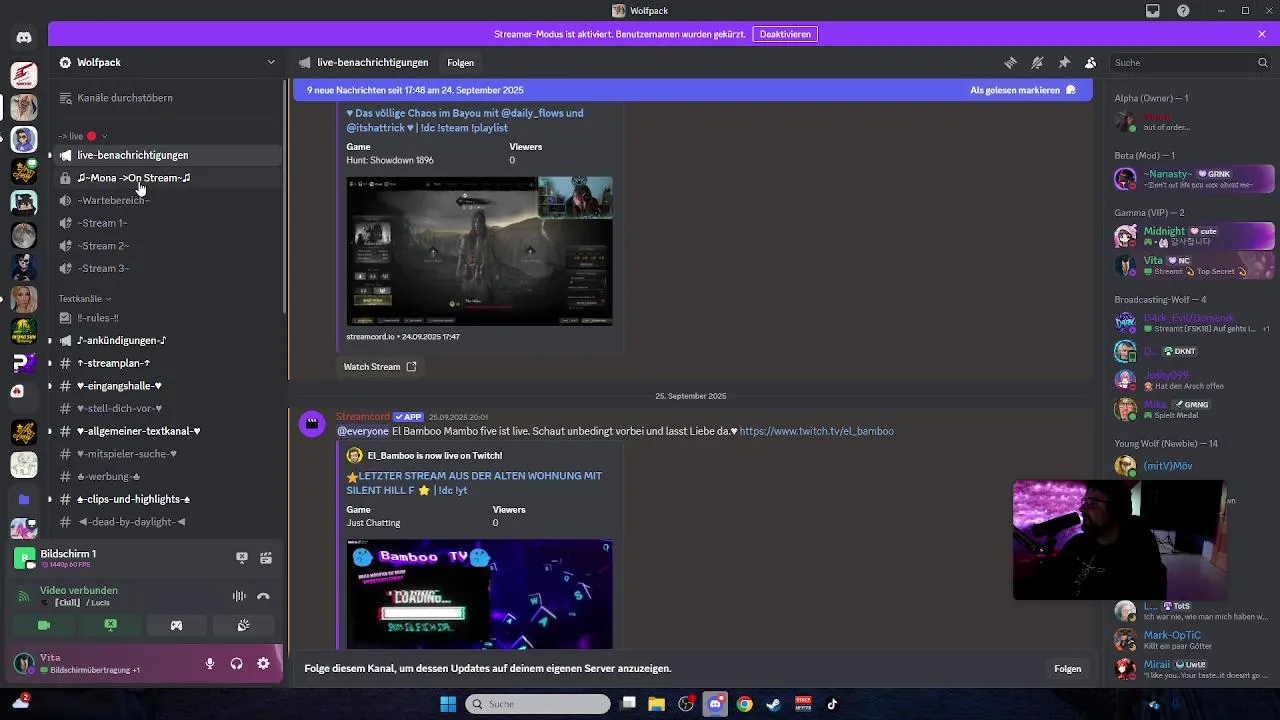Open the soundboard button
1280x720 pixels.
tap(243, 625)
